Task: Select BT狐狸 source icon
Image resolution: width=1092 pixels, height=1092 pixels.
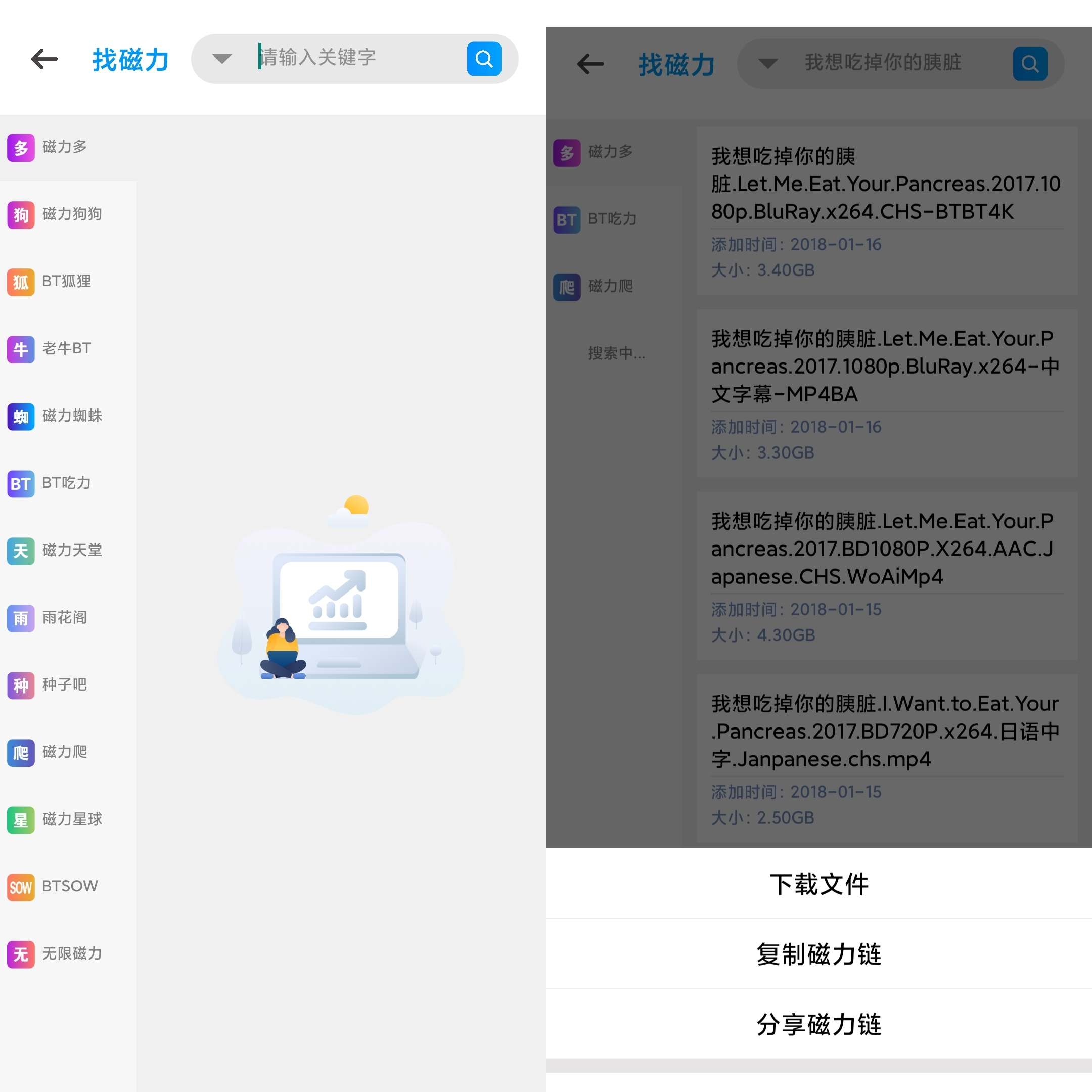Action: [x=21, y=282]
